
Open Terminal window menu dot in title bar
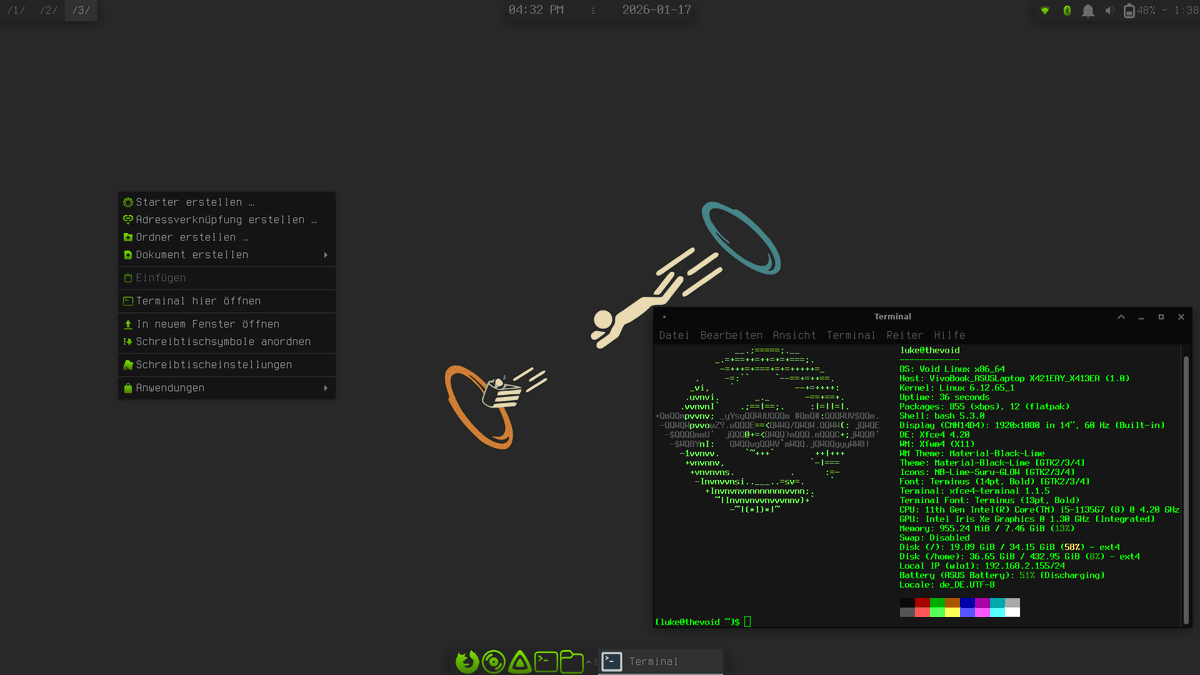tap(664, 317)
